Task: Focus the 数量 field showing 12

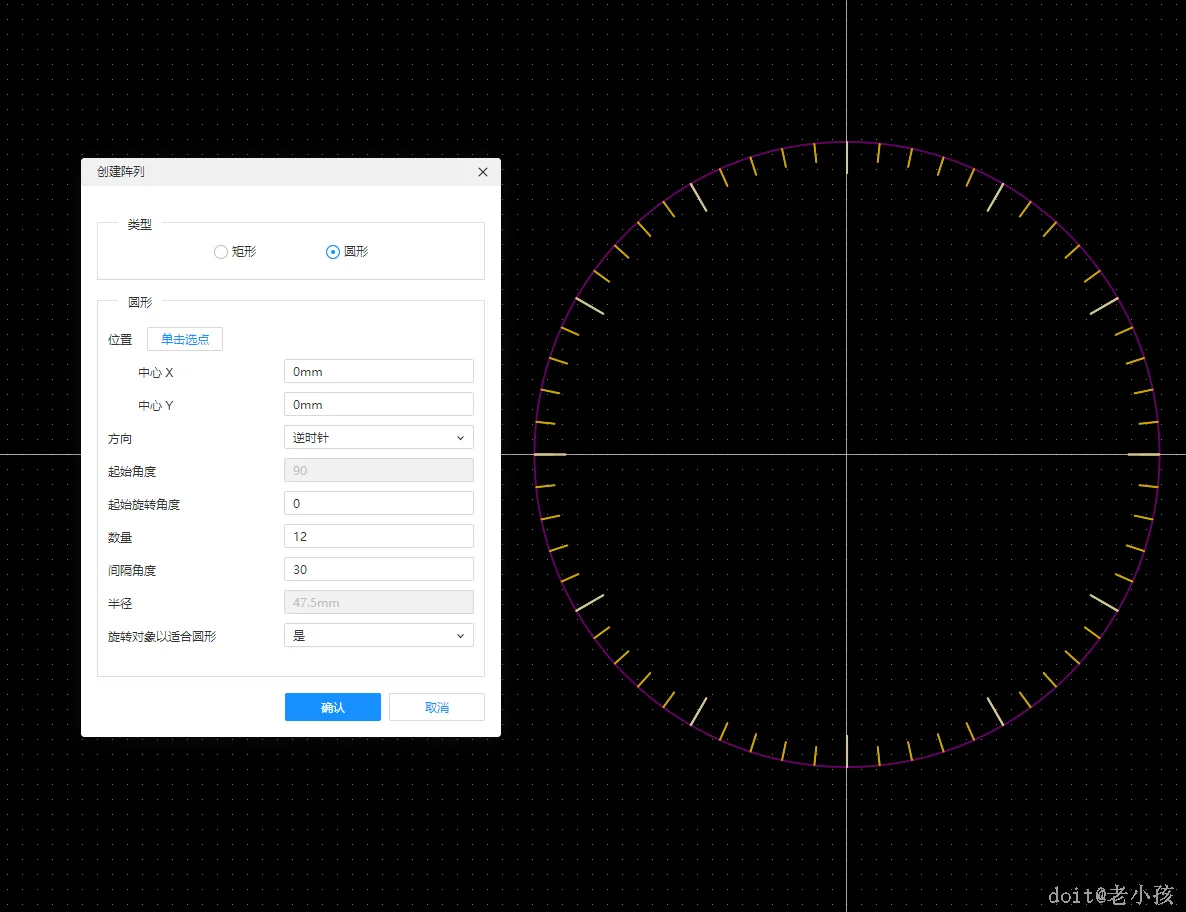Action: 379,536
